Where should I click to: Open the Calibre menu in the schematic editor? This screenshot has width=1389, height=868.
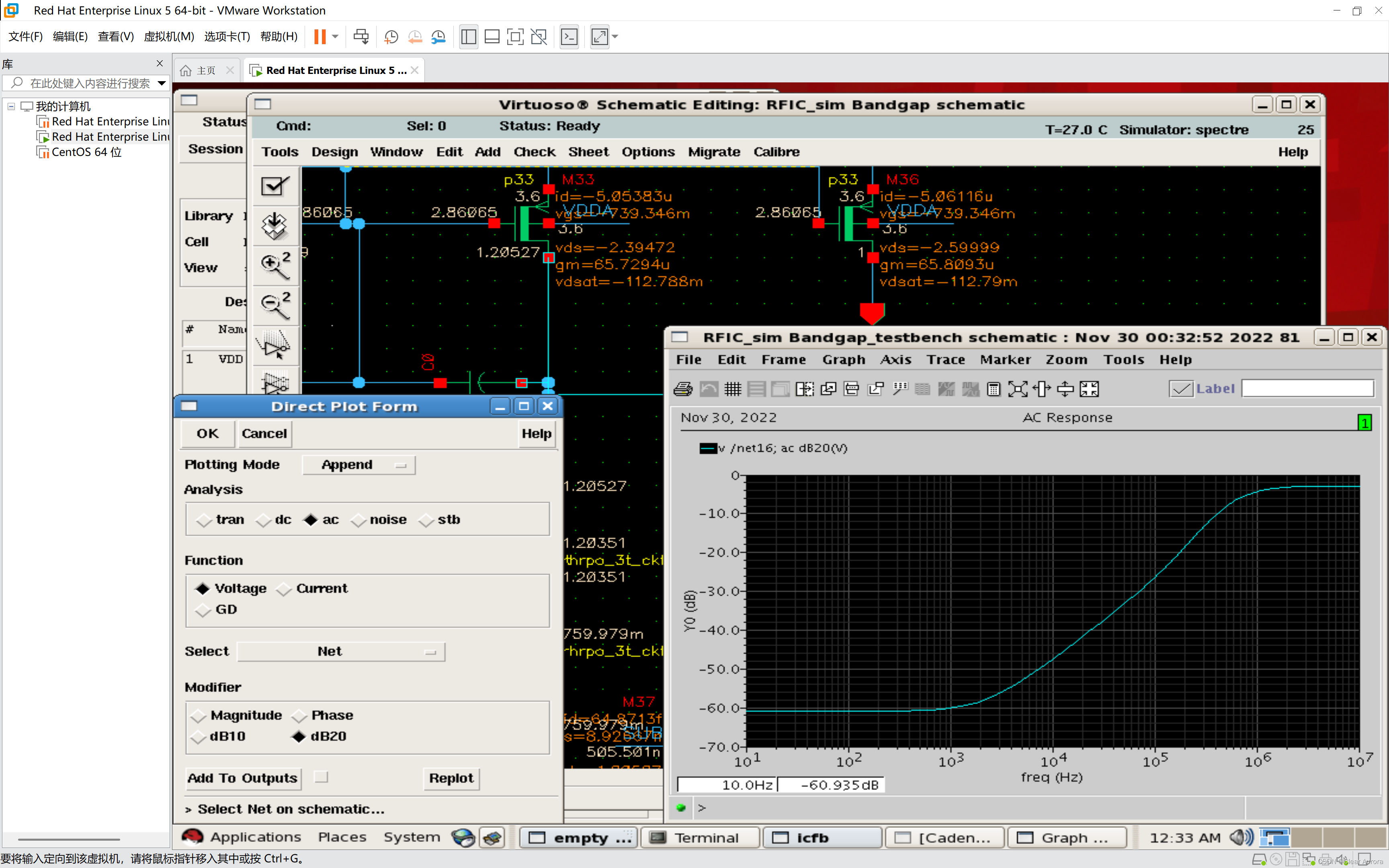pos(776,151)
